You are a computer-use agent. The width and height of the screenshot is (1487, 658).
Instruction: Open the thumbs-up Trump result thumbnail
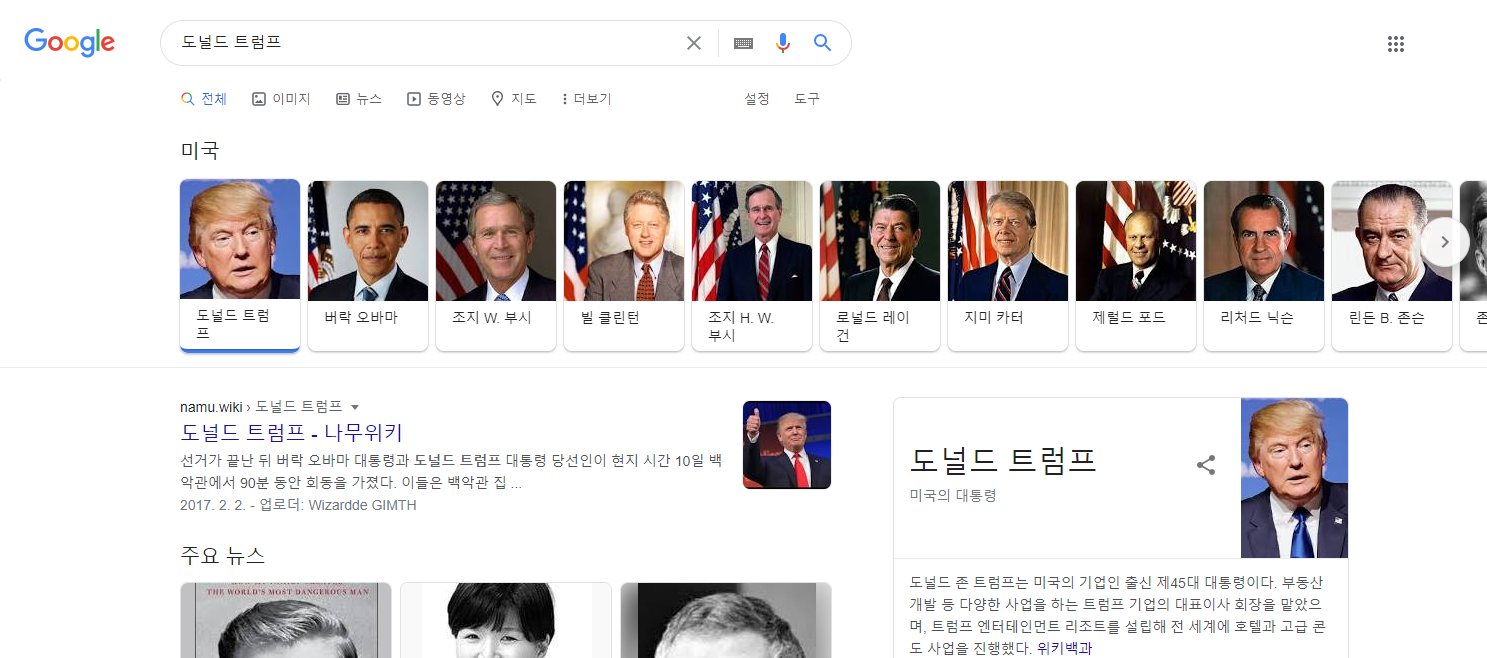point(787,445)
